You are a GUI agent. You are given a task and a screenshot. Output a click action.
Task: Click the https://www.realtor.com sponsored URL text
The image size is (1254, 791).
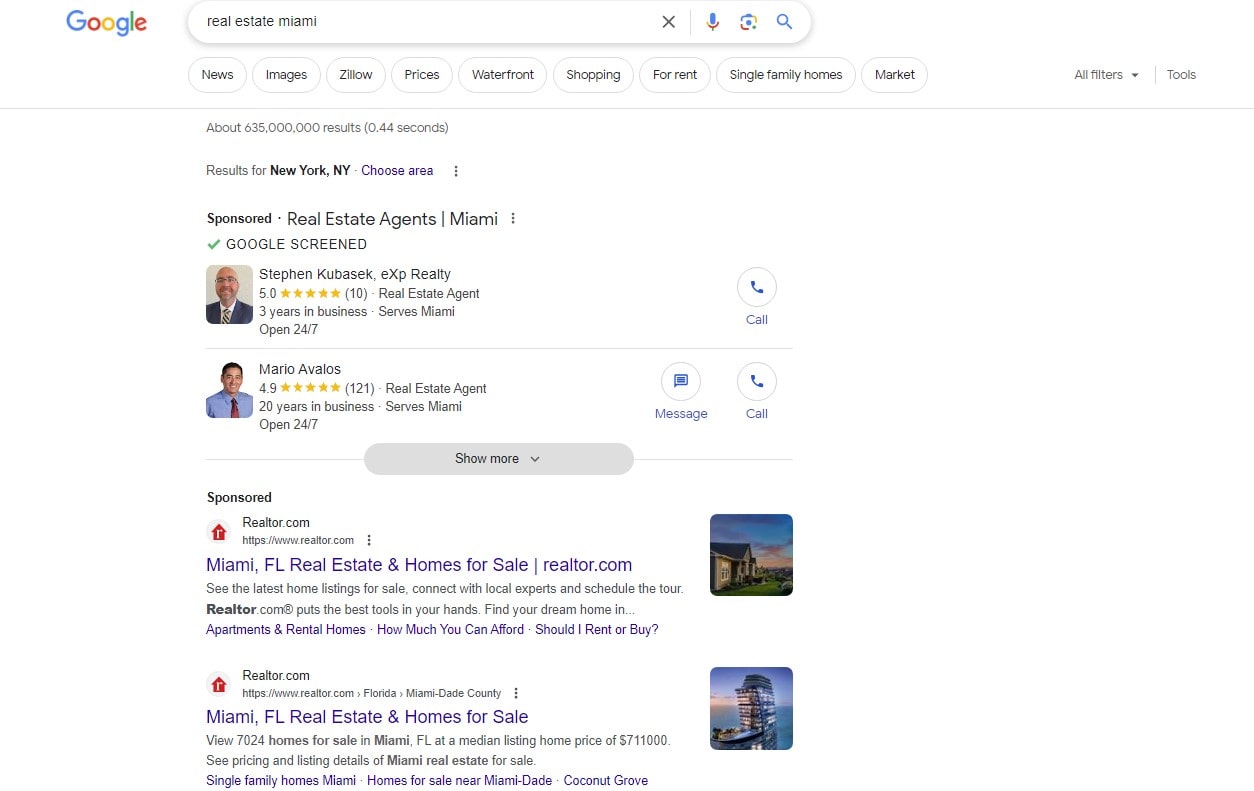point(298,541)
